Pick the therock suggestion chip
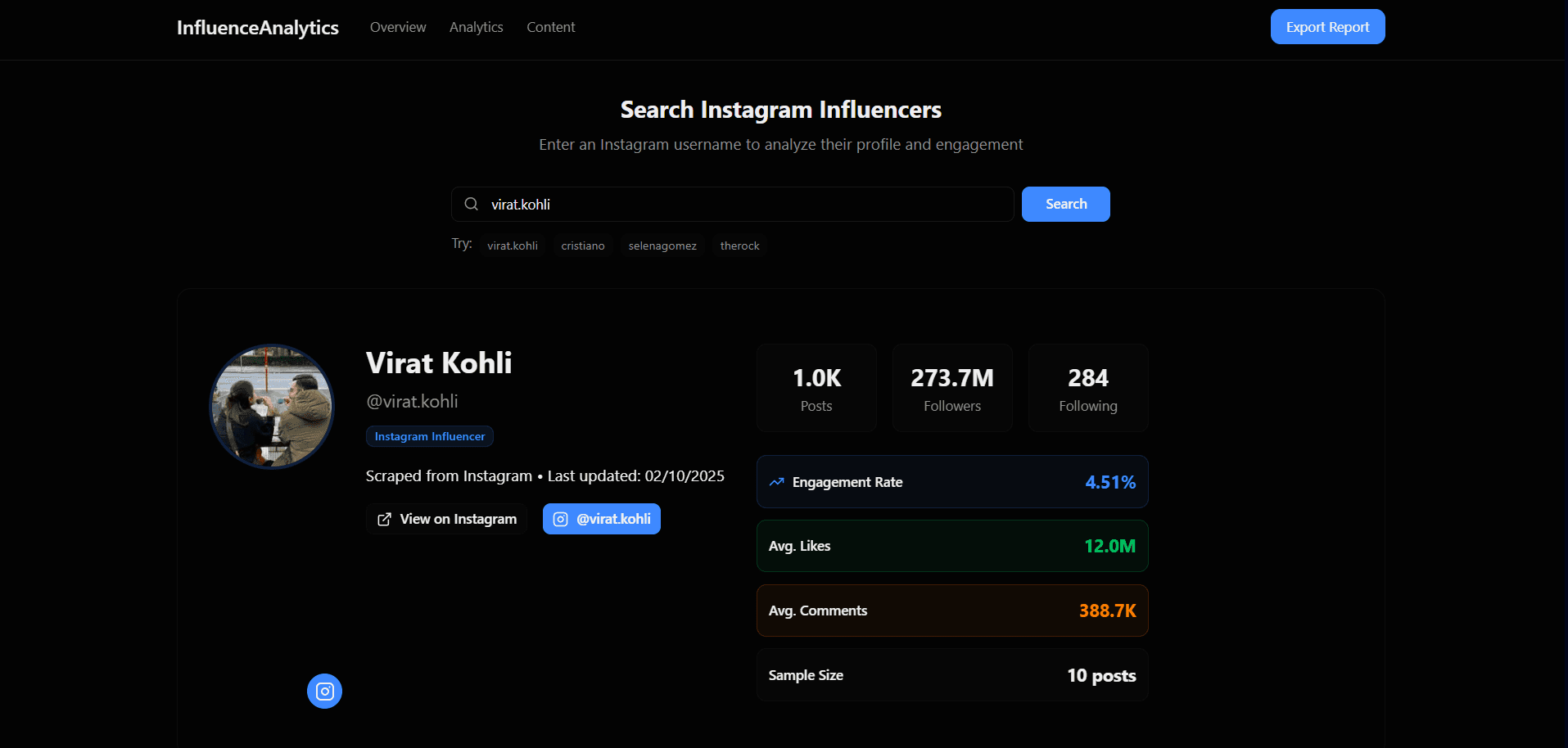The height and width of the screenshot is (748, 1568). [740, 246]
